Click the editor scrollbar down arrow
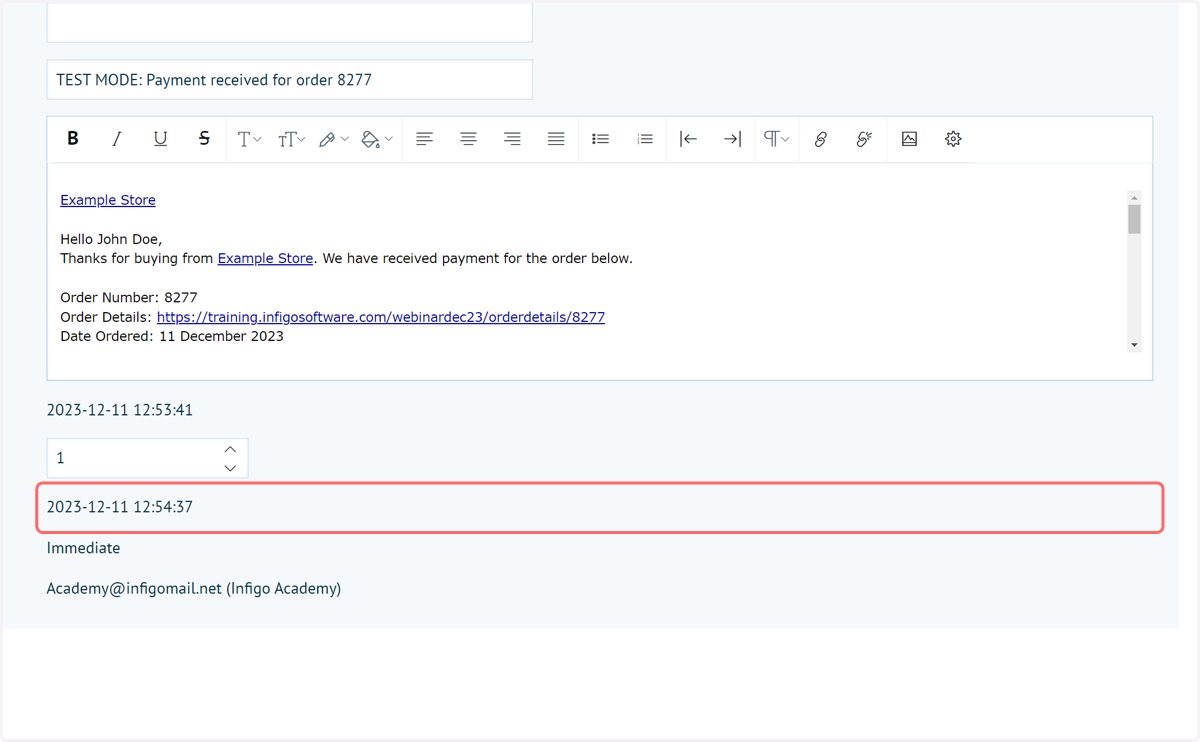This screenshot has height=742, width=1200. coord(1134,345)
